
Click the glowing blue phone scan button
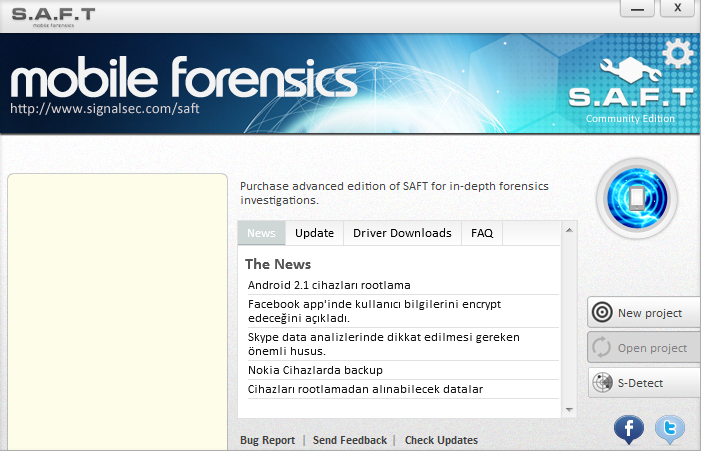pos(637,198)
